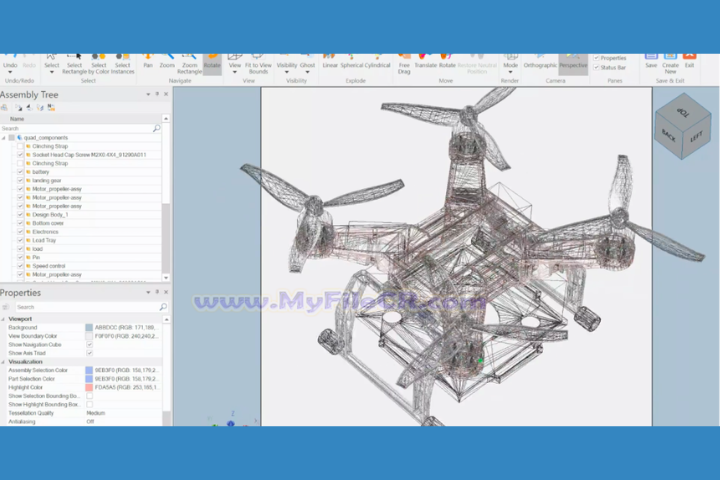
Task: Click first icon in Assembly Tree toolbar
Action: pos(5,107)
